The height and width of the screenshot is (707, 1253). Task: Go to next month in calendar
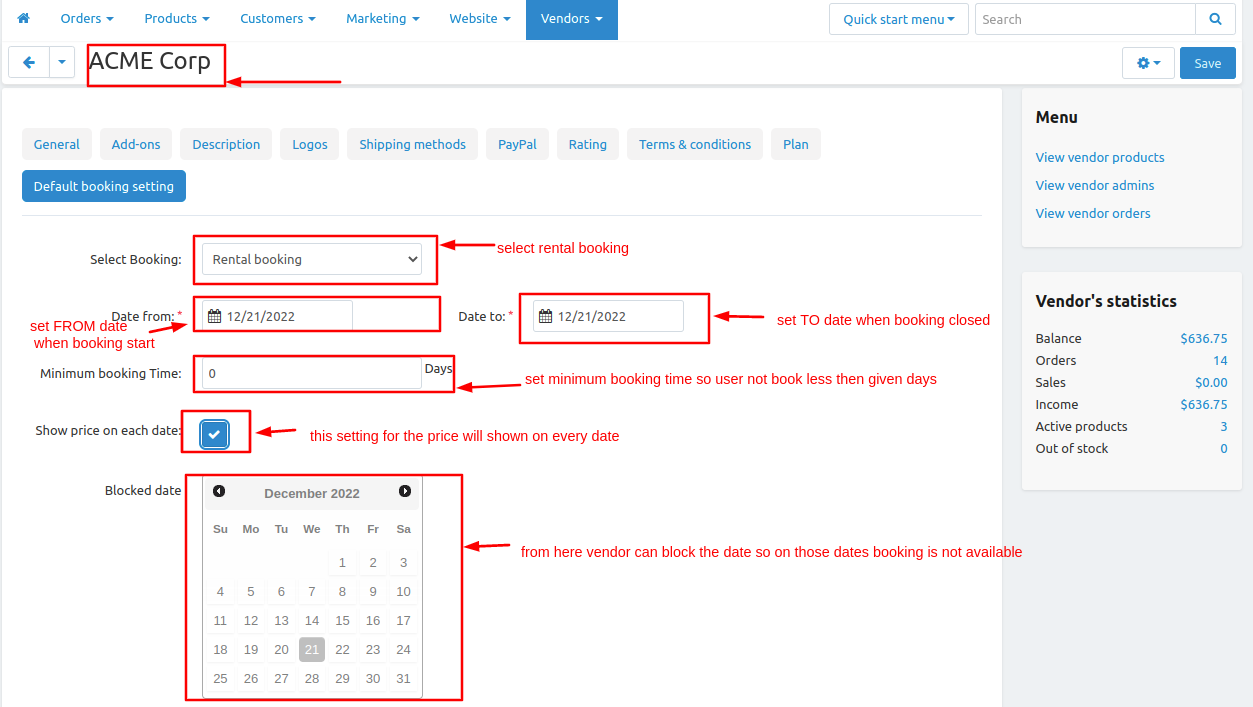405,491
